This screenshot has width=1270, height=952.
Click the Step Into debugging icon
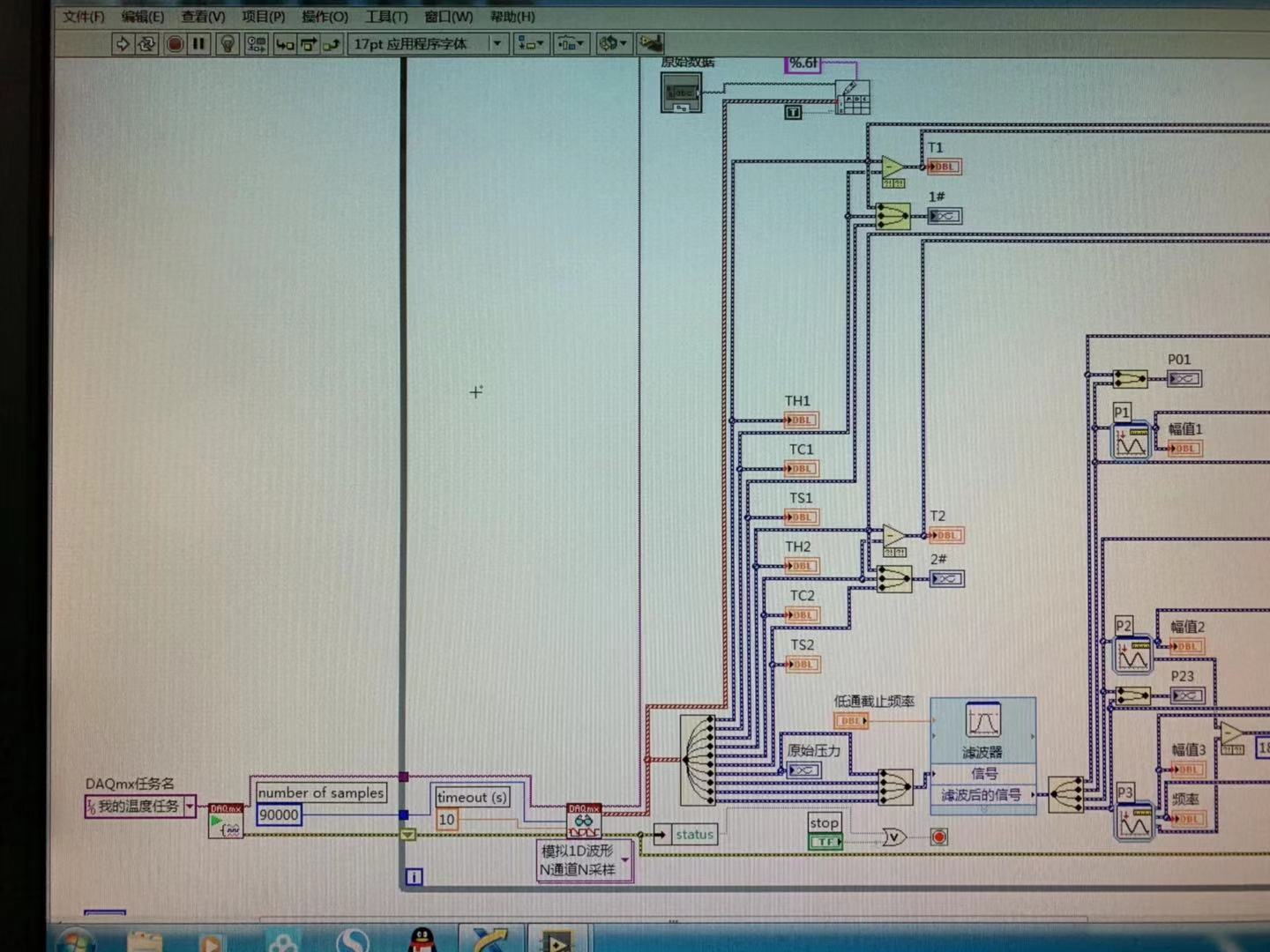click(285, 43)
